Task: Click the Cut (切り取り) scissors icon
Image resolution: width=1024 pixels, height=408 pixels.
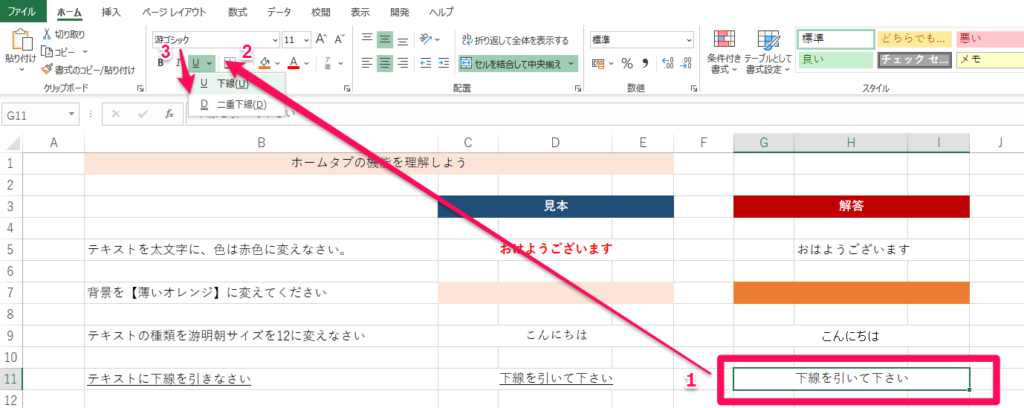Action: 48,35
